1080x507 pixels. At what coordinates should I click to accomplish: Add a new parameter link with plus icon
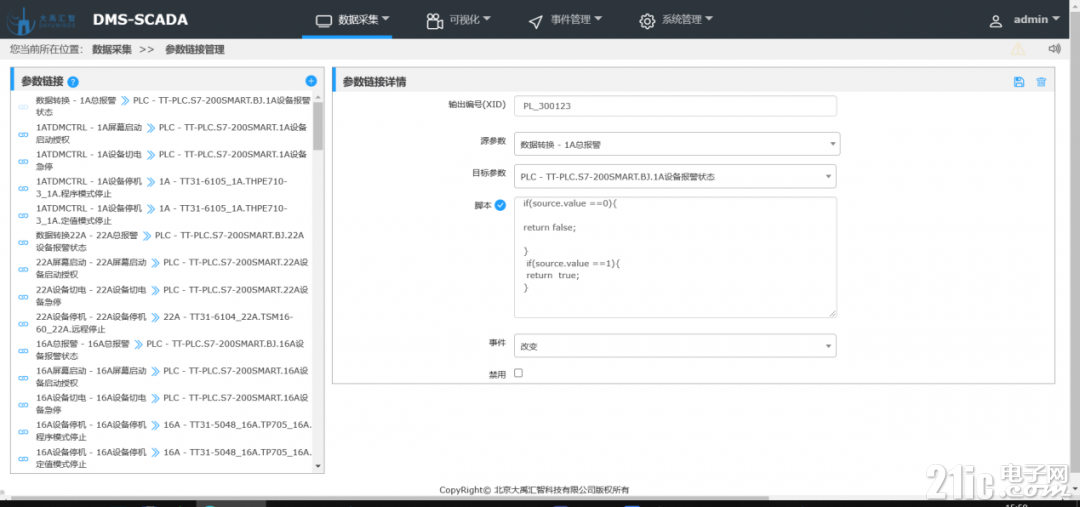311,81
